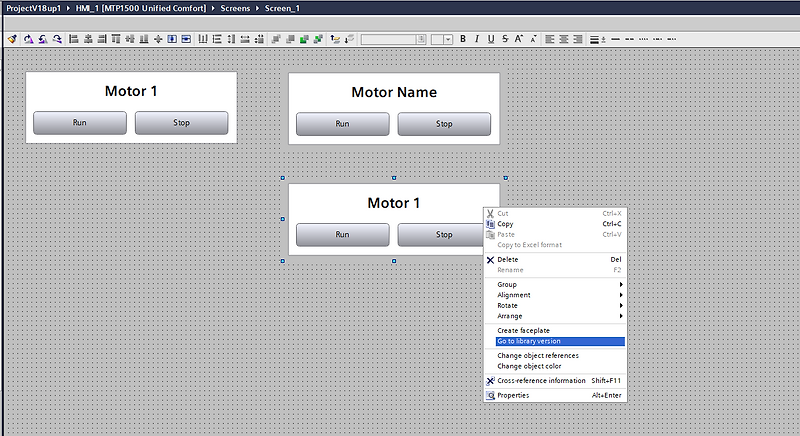The image size is (800, 436).
Task: Click the align top edges icon
Action: [x=116, y=39]
